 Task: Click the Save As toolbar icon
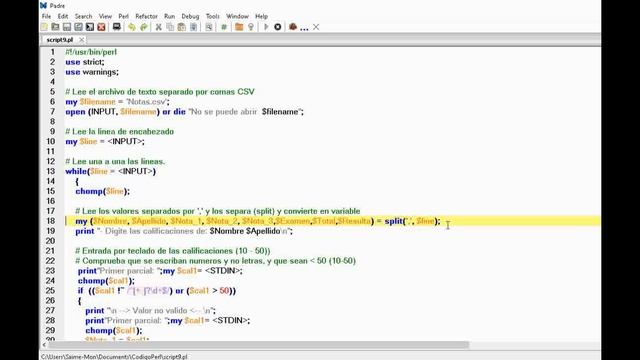[78, 27]
